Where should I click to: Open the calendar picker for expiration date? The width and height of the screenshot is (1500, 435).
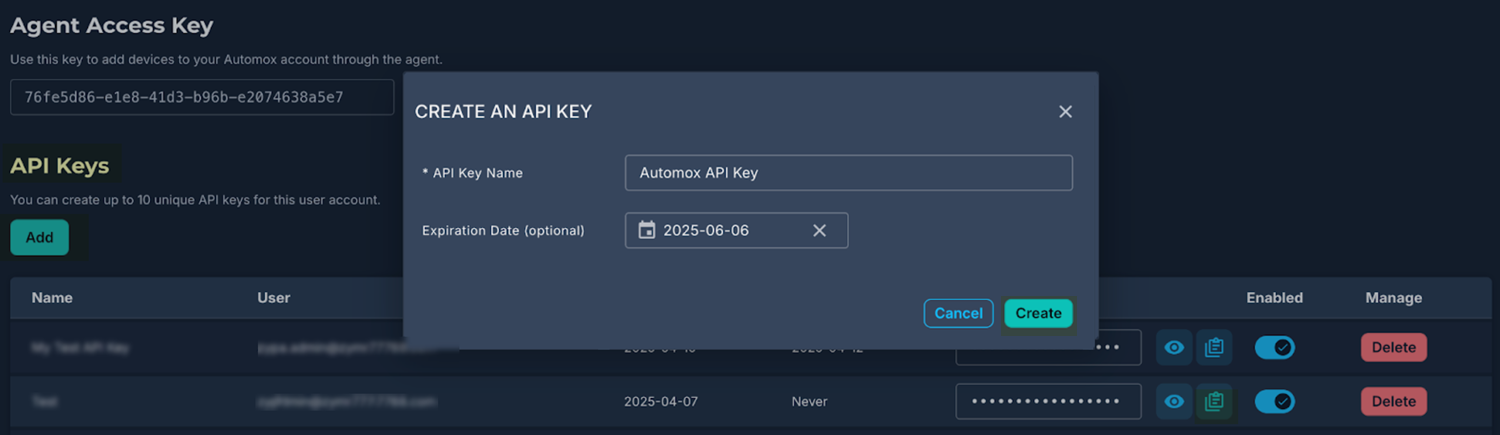click(647, 230)
